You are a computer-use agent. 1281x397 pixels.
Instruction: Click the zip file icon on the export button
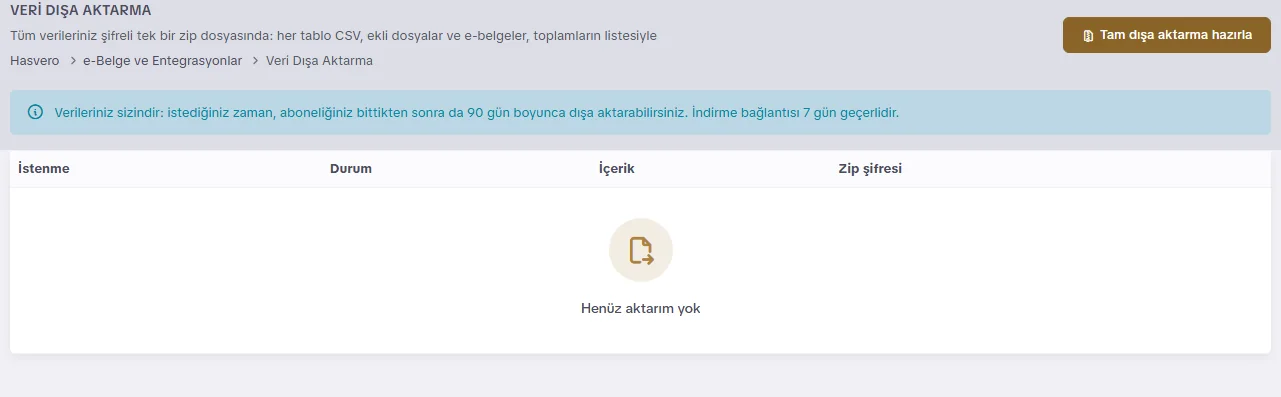pos(1088,35)
